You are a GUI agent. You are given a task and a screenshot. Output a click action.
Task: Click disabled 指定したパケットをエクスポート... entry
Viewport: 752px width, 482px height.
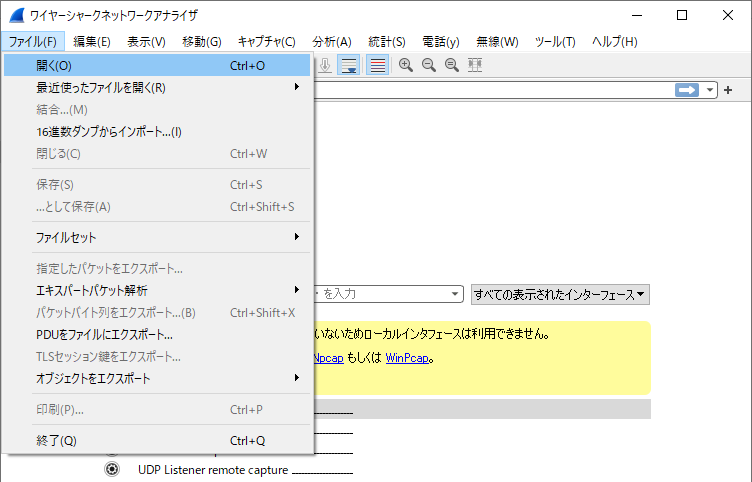tap(157, 268)
